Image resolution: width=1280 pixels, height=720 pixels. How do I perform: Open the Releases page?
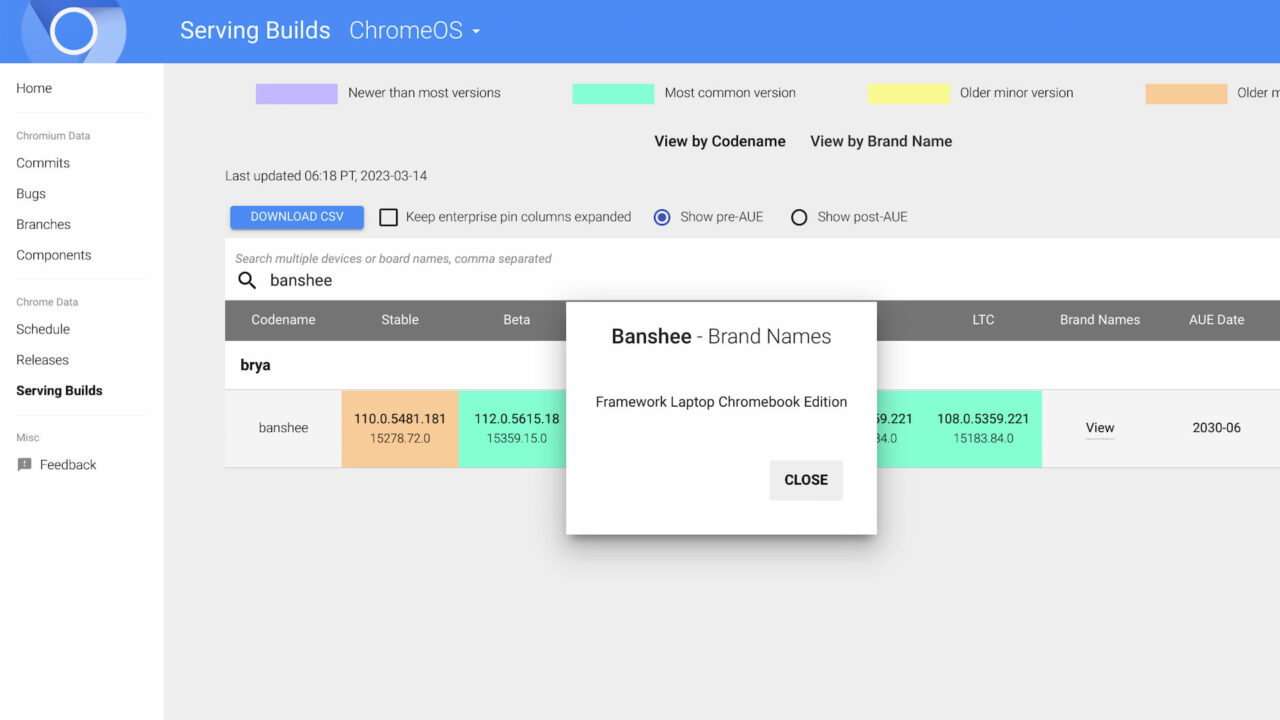[42, 360]
